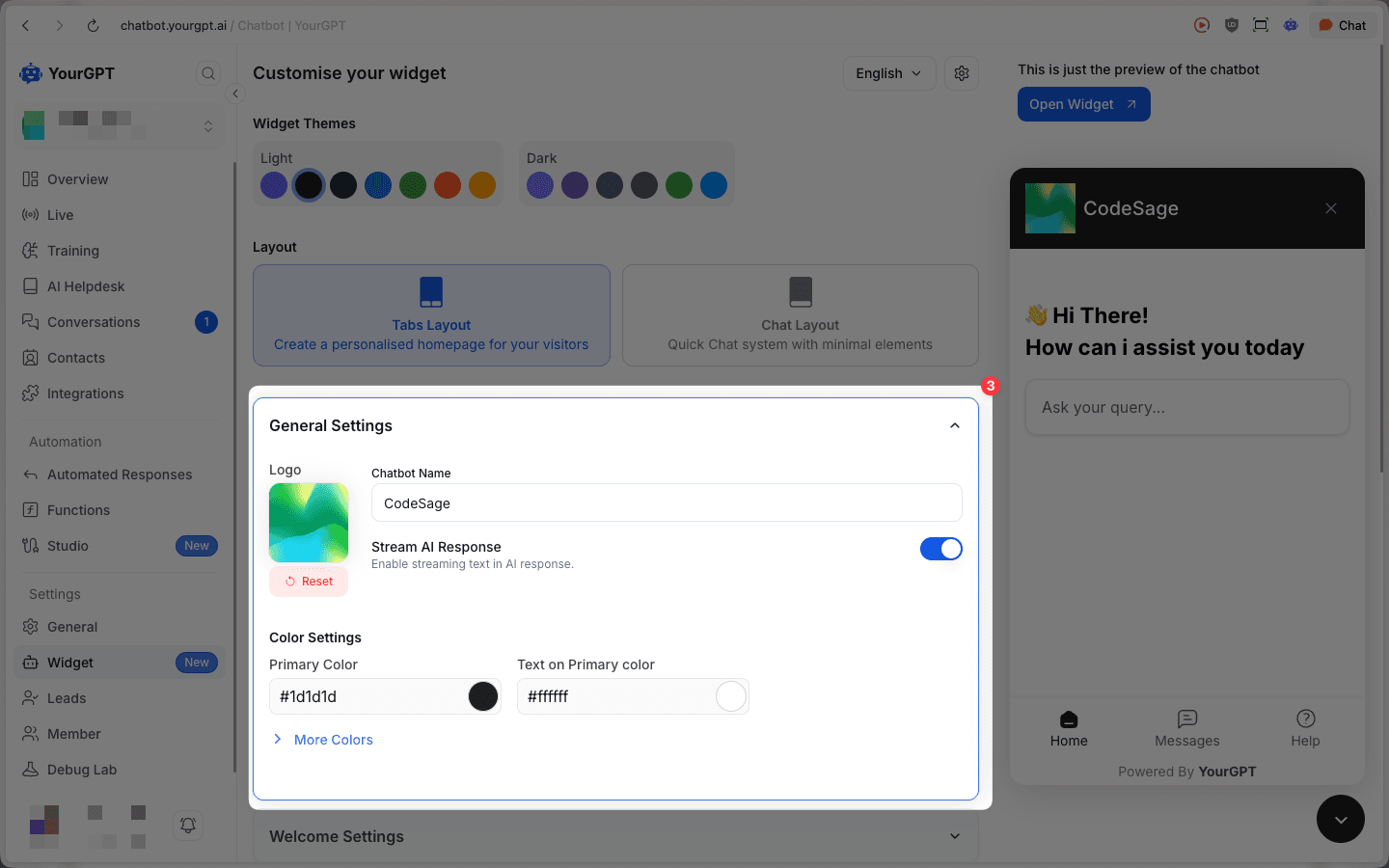Open the Integrations panel
1389x868 pixels.
(x=85, y=393)
